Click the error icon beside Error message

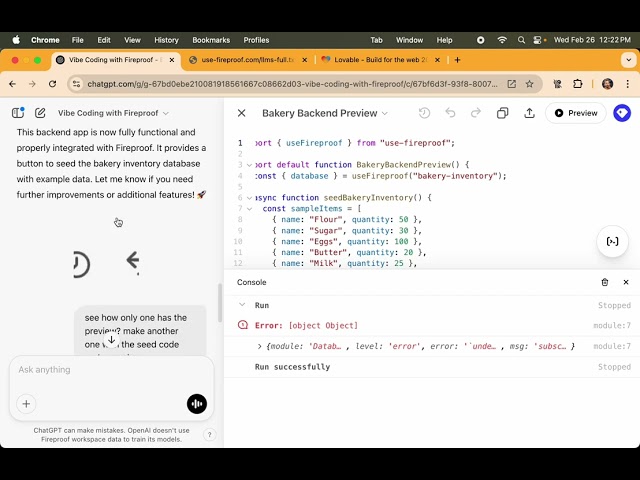point(243,325)
